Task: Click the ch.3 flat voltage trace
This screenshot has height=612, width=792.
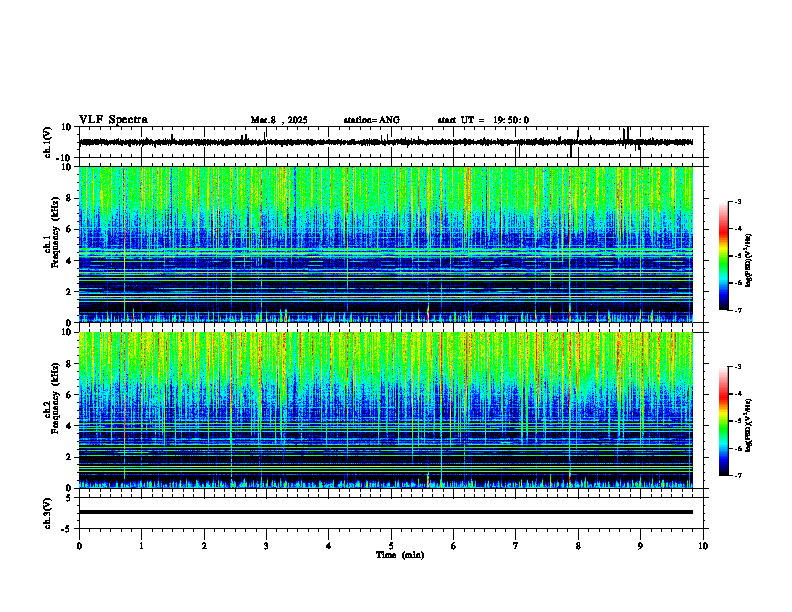Action: click(385, 512)
